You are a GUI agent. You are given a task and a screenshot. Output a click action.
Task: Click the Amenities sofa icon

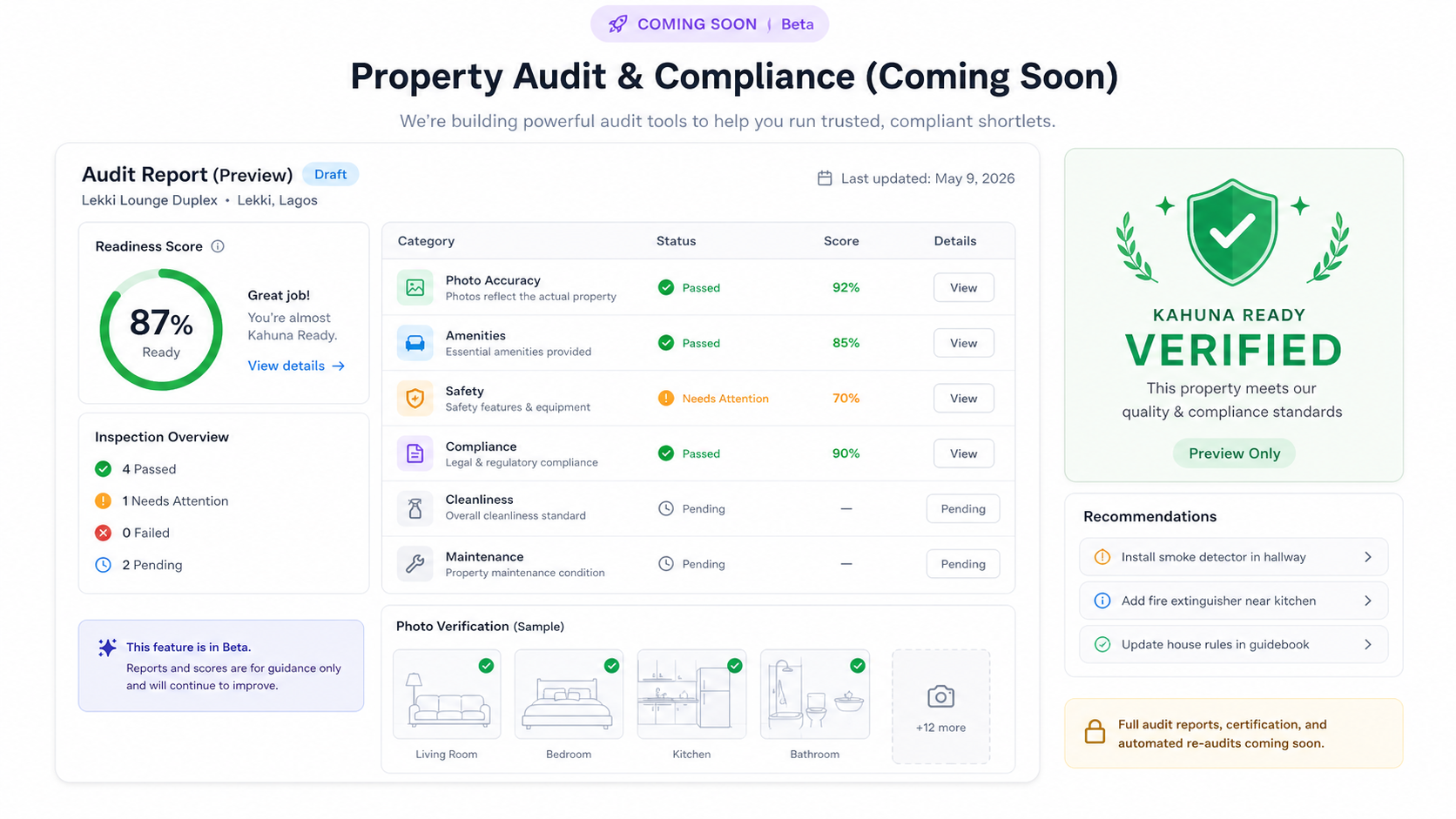(415, 343)
